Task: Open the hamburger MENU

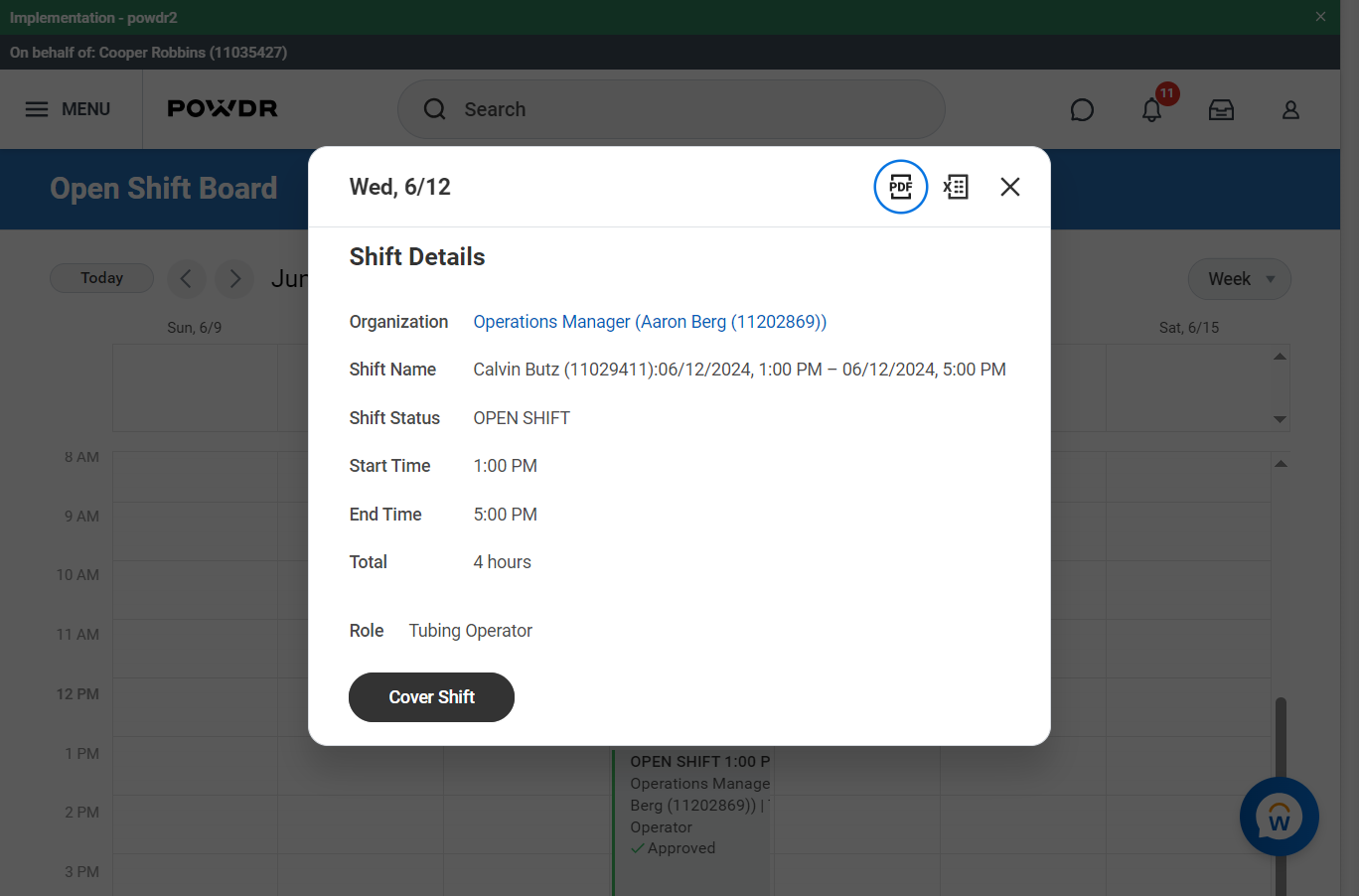Action: pyautogui.click(x=68, y=109)
